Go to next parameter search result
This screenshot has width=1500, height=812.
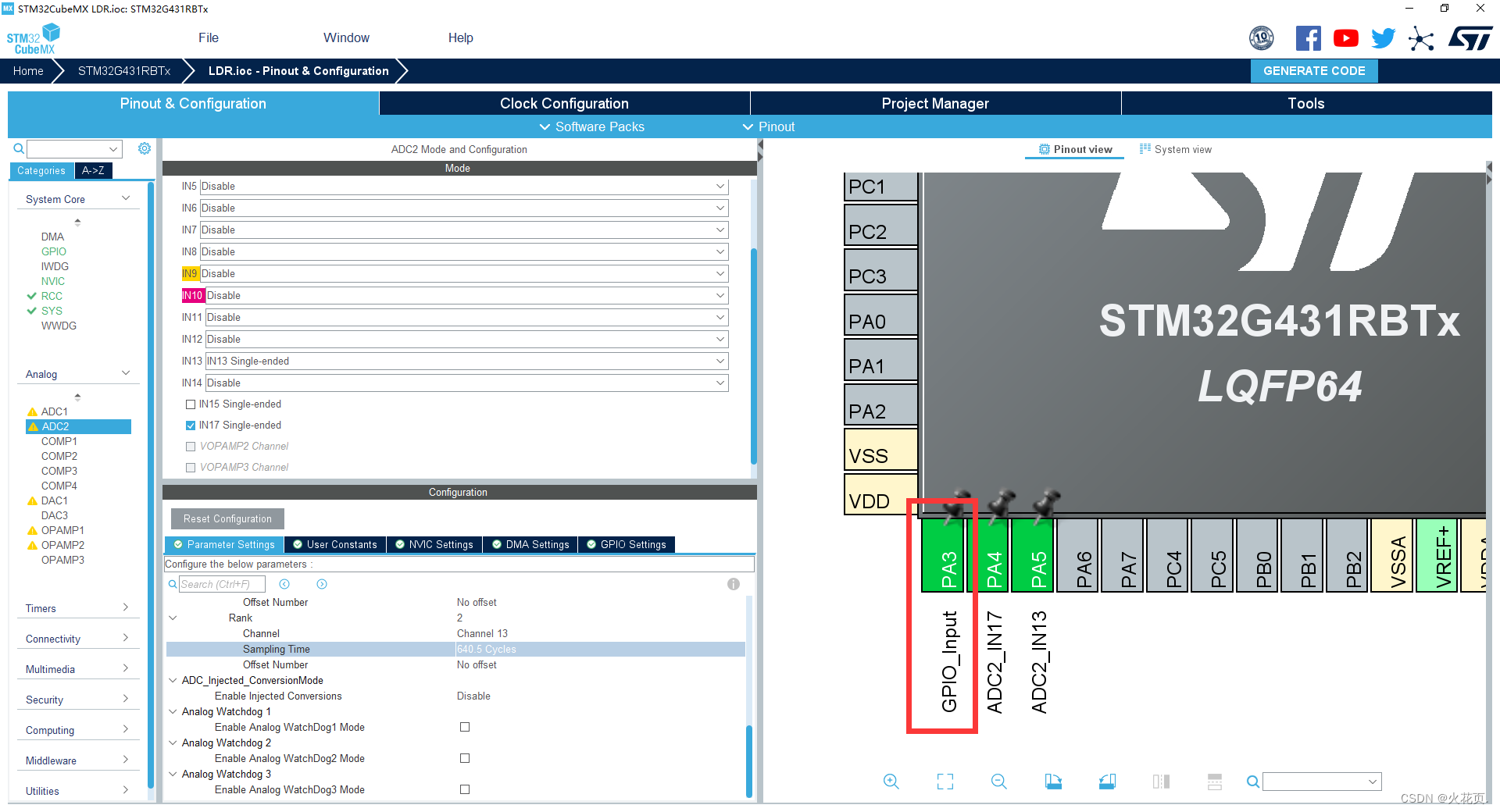tap(322, 584)
